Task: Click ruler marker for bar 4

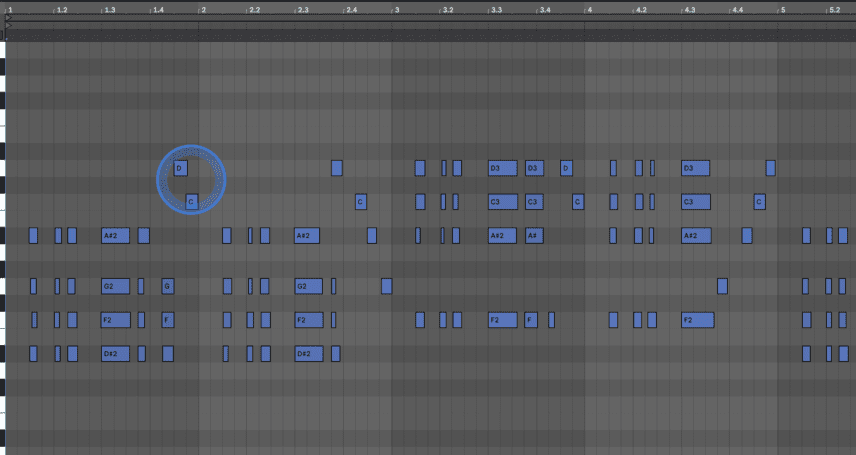Action: (589, 10)
